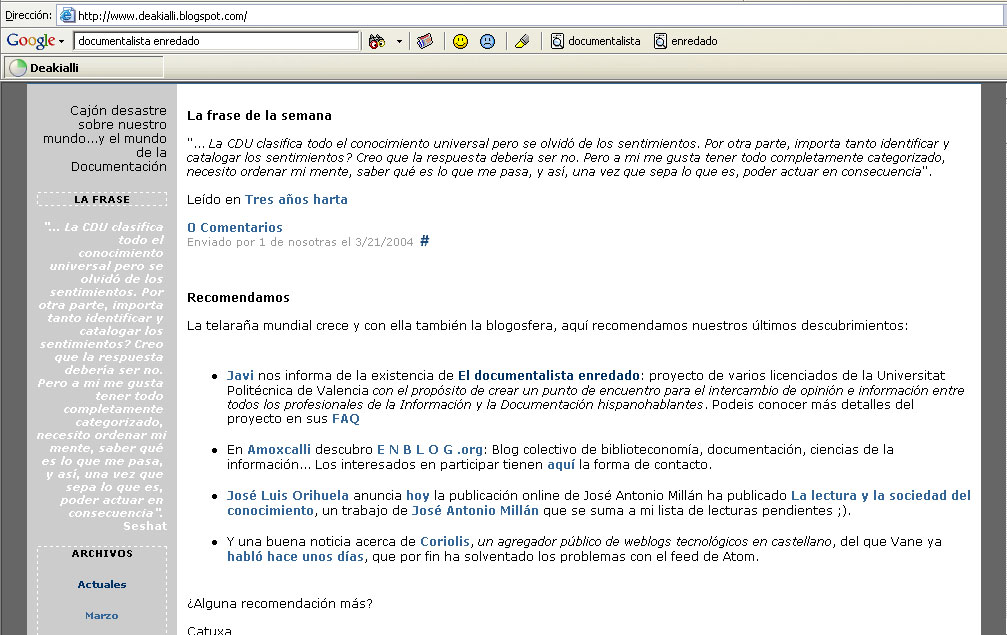1007x635 pixels.
Task: Find word 'documentalista' toolbar button
Action: [x=596, y=41]
